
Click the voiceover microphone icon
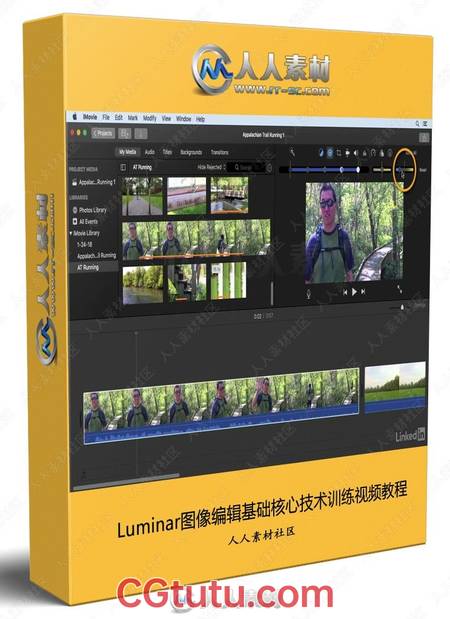click(309, 293)
